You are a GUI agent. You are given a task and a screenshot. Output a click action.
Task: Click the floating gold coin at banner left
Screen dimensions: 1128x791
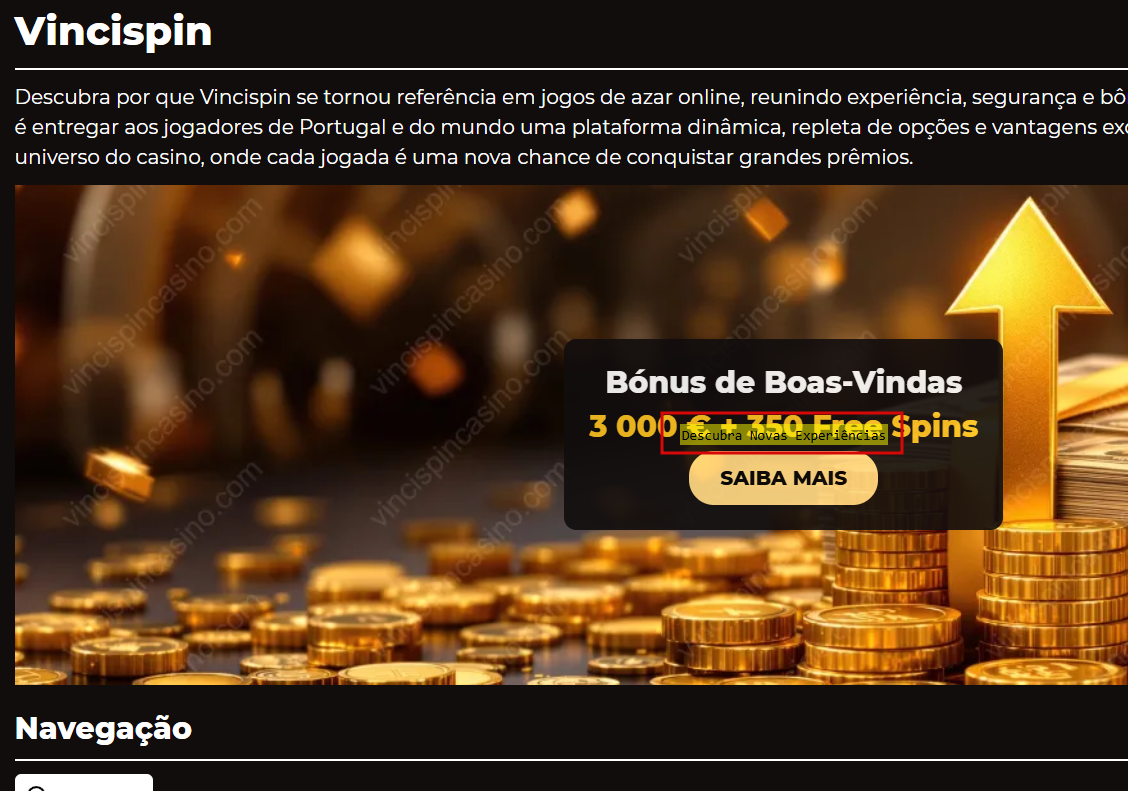point(119,473)
